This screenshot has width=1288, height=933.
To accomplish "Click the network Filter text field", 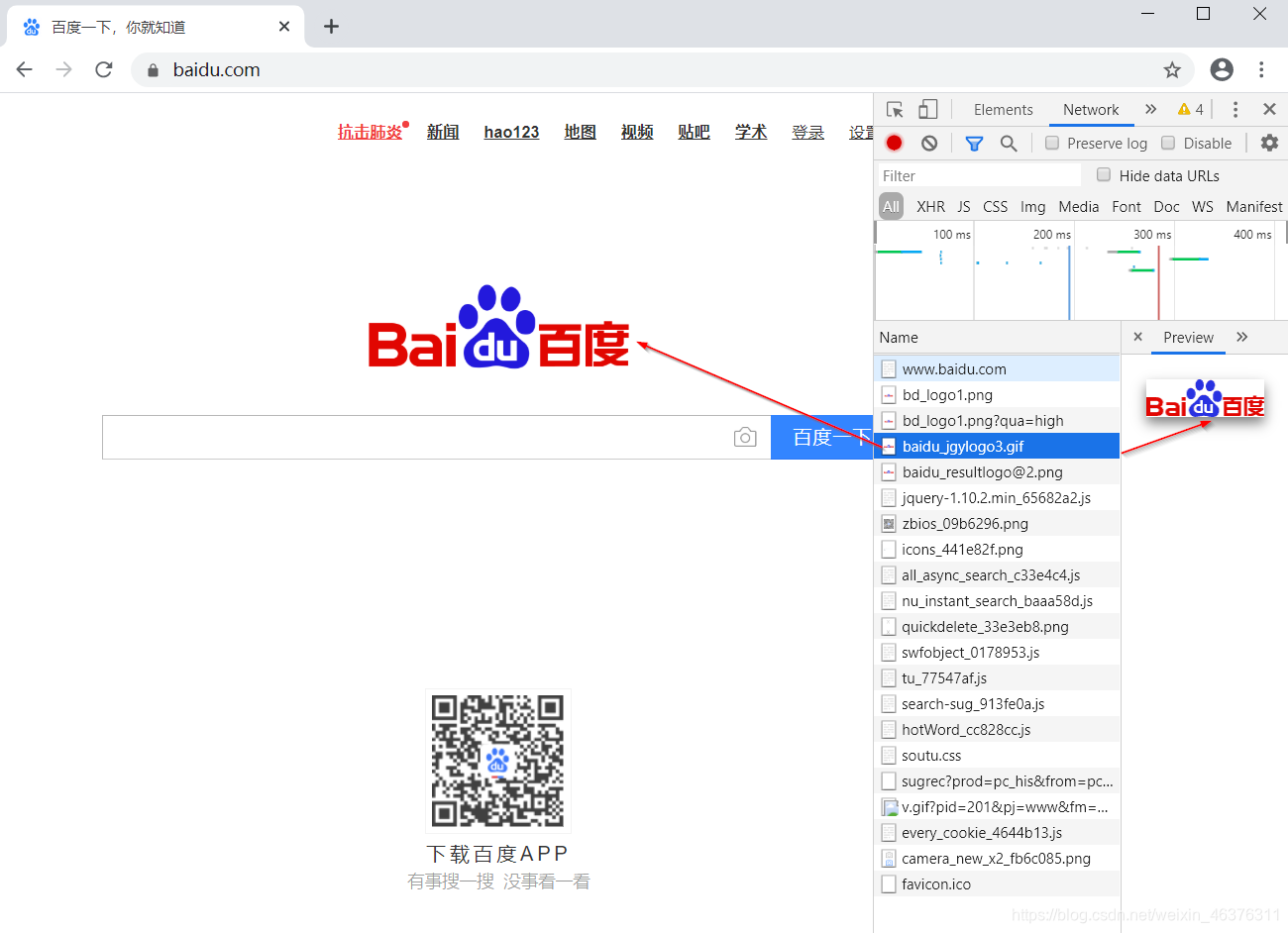I will point(979,175).
